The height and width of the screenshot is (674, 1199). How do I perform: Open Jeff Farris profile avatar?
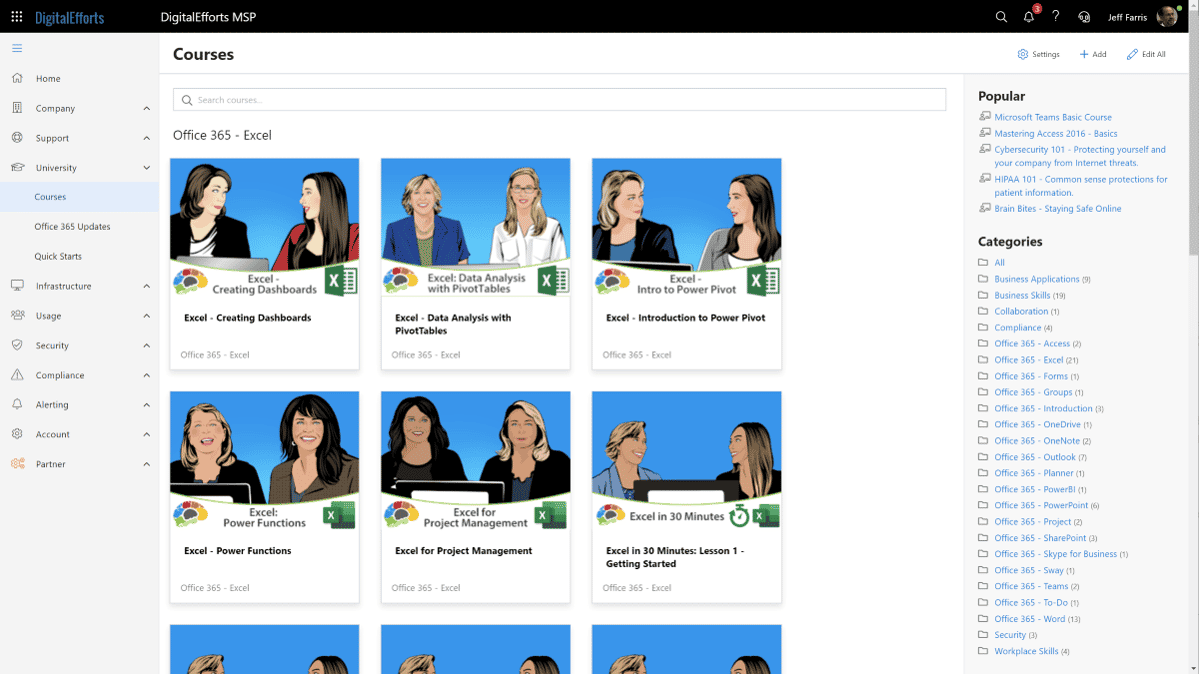[x=1166, y=17]
